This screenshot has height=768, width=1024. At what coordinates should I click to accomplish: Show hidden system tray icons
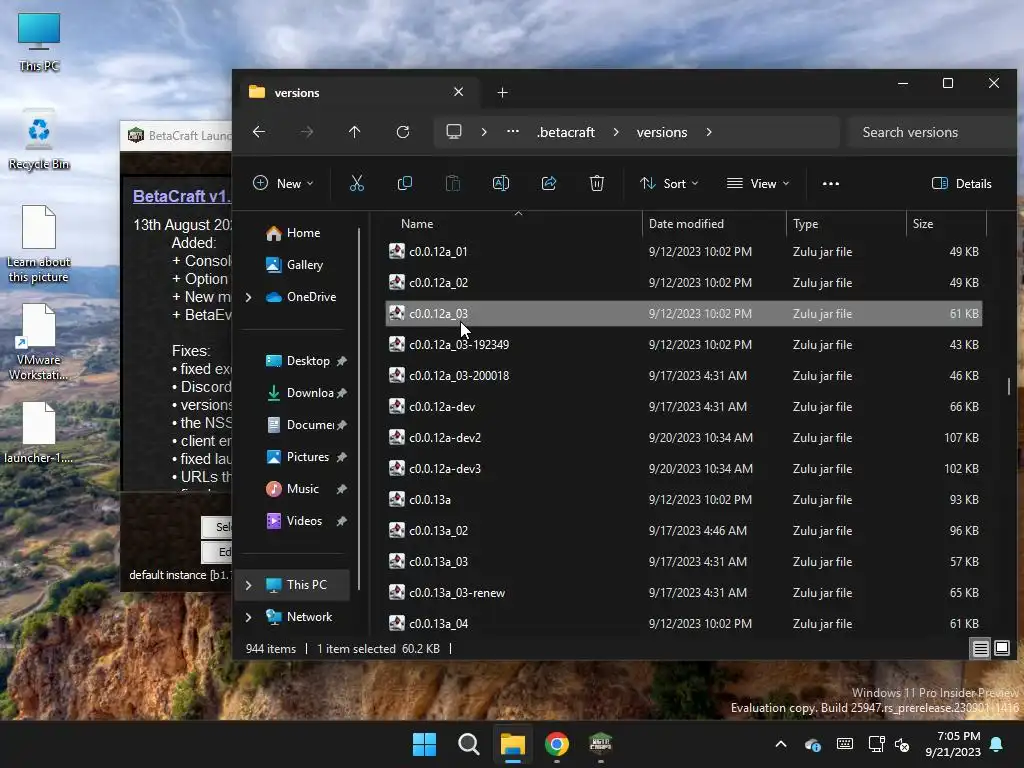click(x=780, y=744)
